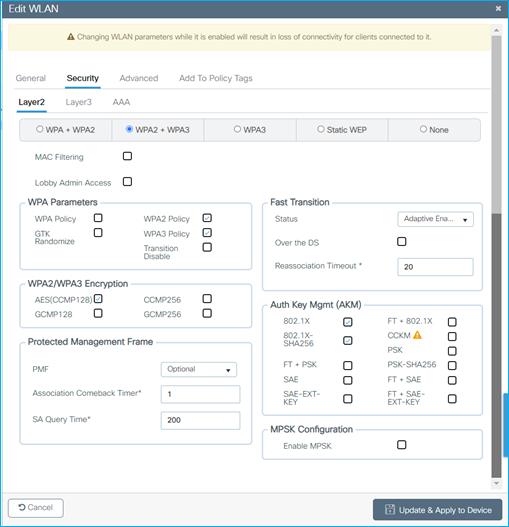Viewport: 509px width, 527px height.
Task: Check the GCMP128 encryption box
Action: click(x=98, y=313)
